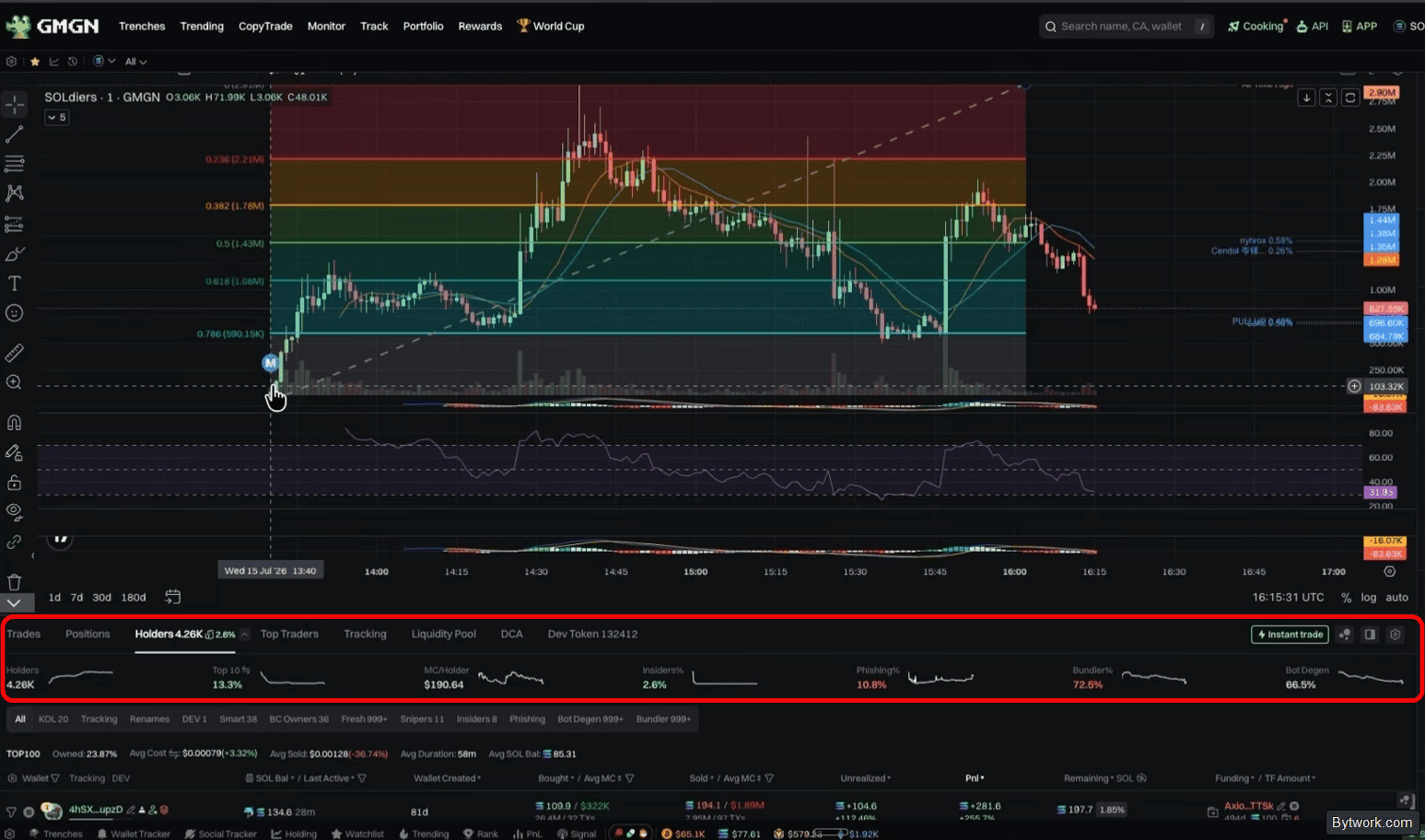Filter holders by KOL 20
The width and height of the screenshot is (1425, 840).
(53, 719)
